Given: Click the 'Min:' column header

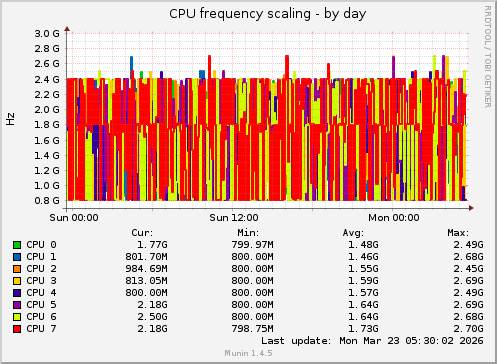Looking at the screenshot, I should 248,233.
